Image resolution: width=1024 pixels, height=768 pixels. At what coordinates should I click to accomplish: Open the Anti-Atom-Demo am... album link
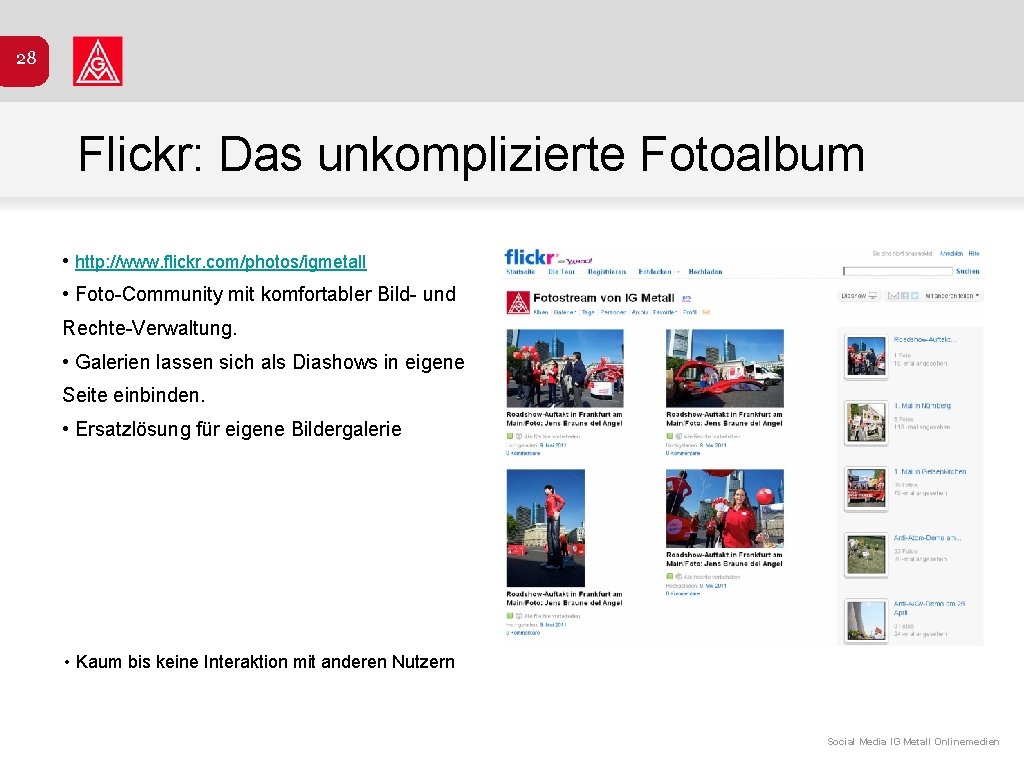click(x=927, y=538)
